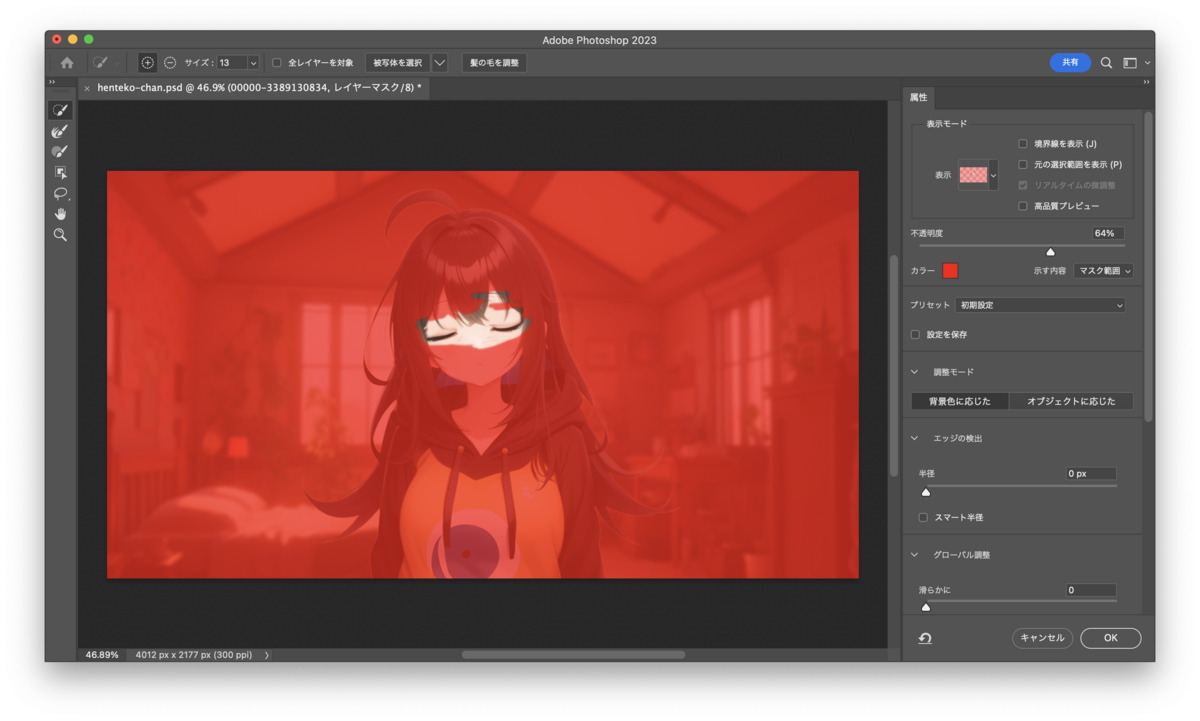1200x721 pixels.
Task: Click the reset workspace undo-arrow icon
Action: pos(925,638)
